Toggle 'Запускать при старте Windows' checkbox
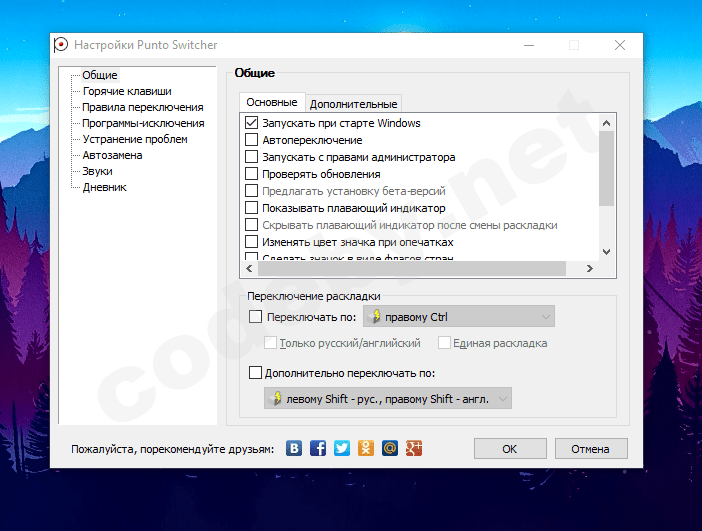Viewport: 702px width, 531px height. [x=252, y=123]
